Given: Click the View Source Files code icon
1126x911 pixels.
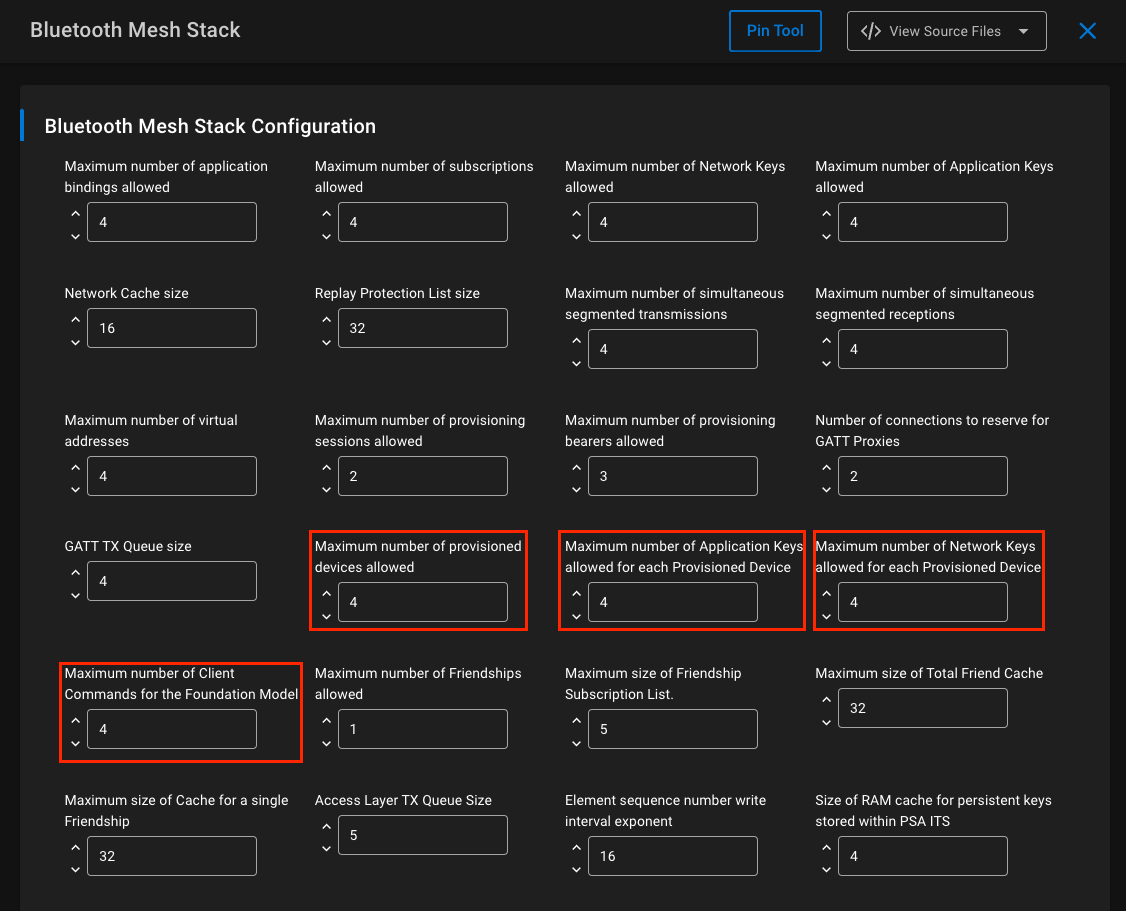Looking at the screenshot, I should click(x=869, y=31).
